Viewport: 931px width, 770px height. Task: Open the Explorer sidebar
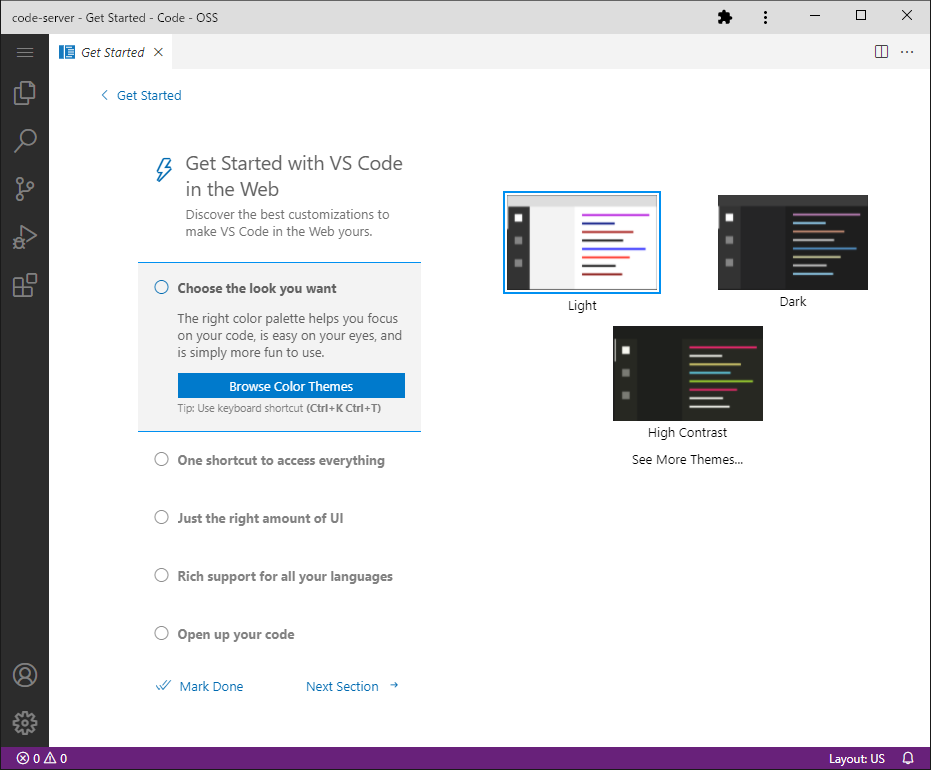tap(25, 92)
